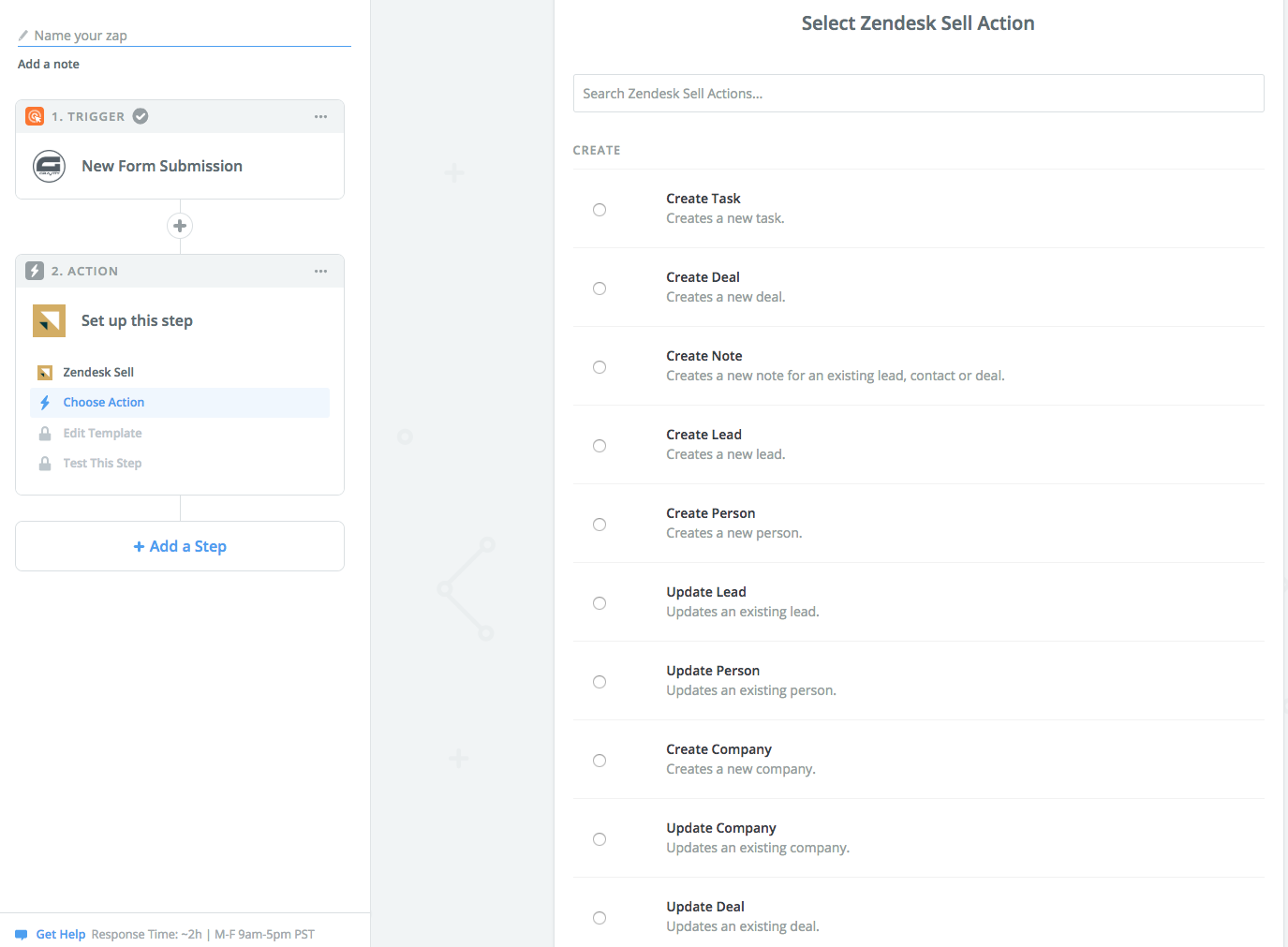1288x947 pixels.
Task: Click the 1. TRIGGER step header
Action: (x=180, y=116)
